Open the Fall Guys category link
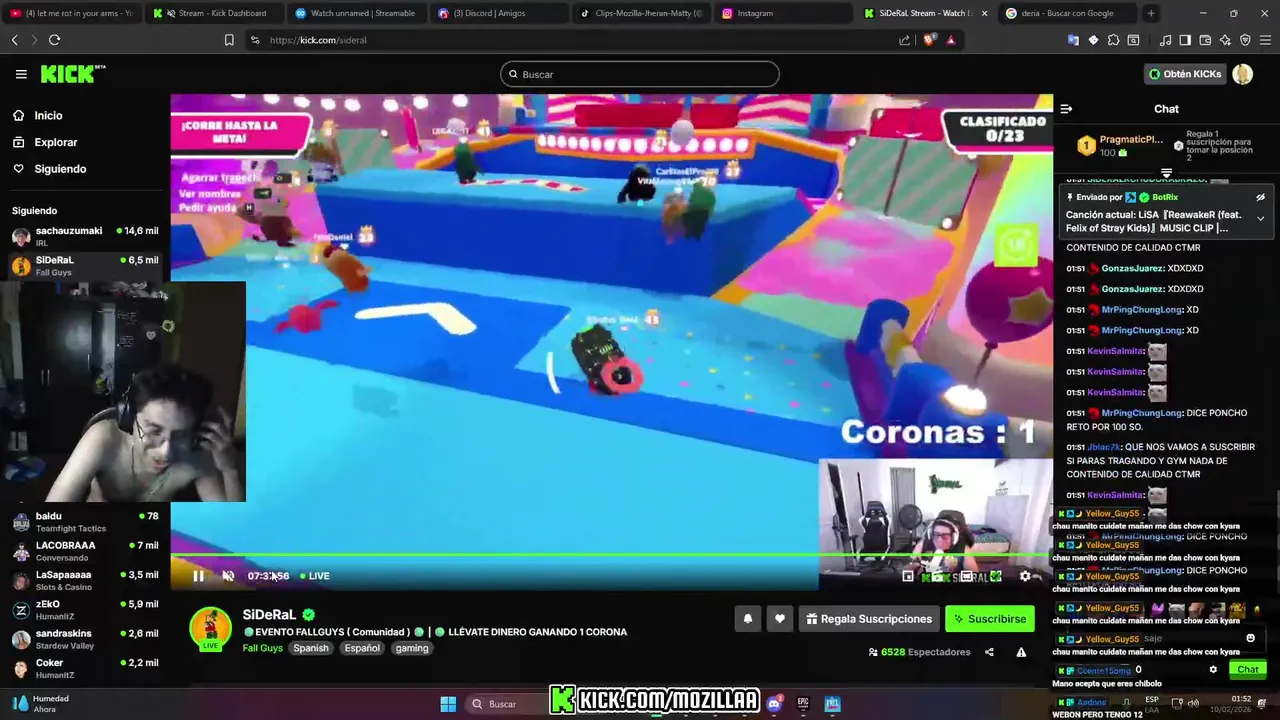Screen dimensions: 1280x720 point(263,648)
